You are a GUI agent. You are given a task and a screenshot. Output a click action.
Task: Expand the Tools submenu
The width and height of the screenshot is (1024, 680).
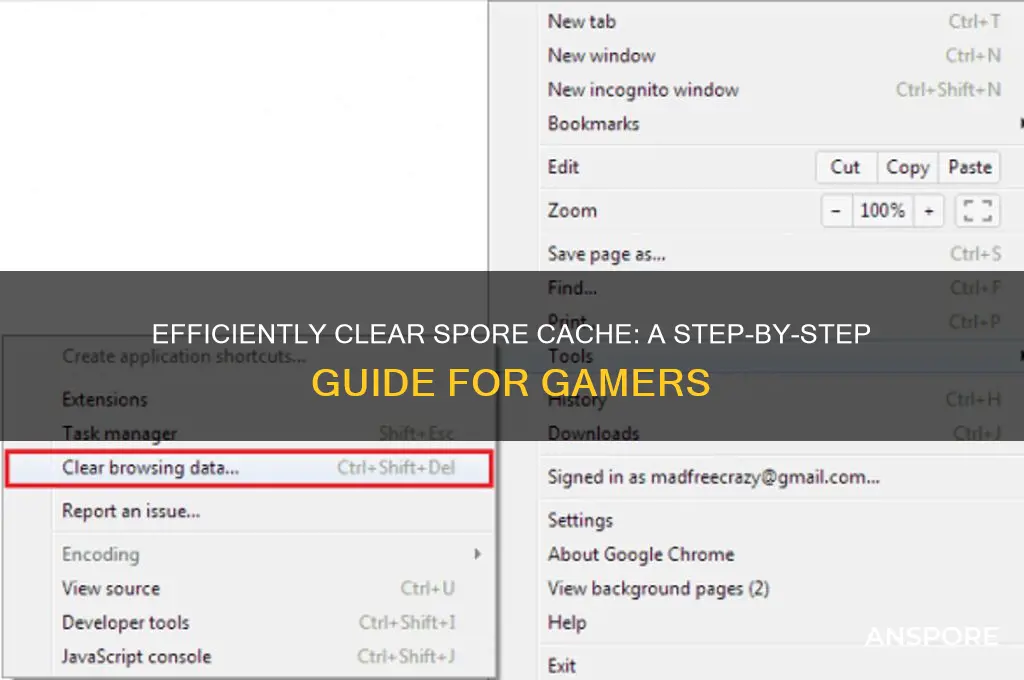[570, 355]
